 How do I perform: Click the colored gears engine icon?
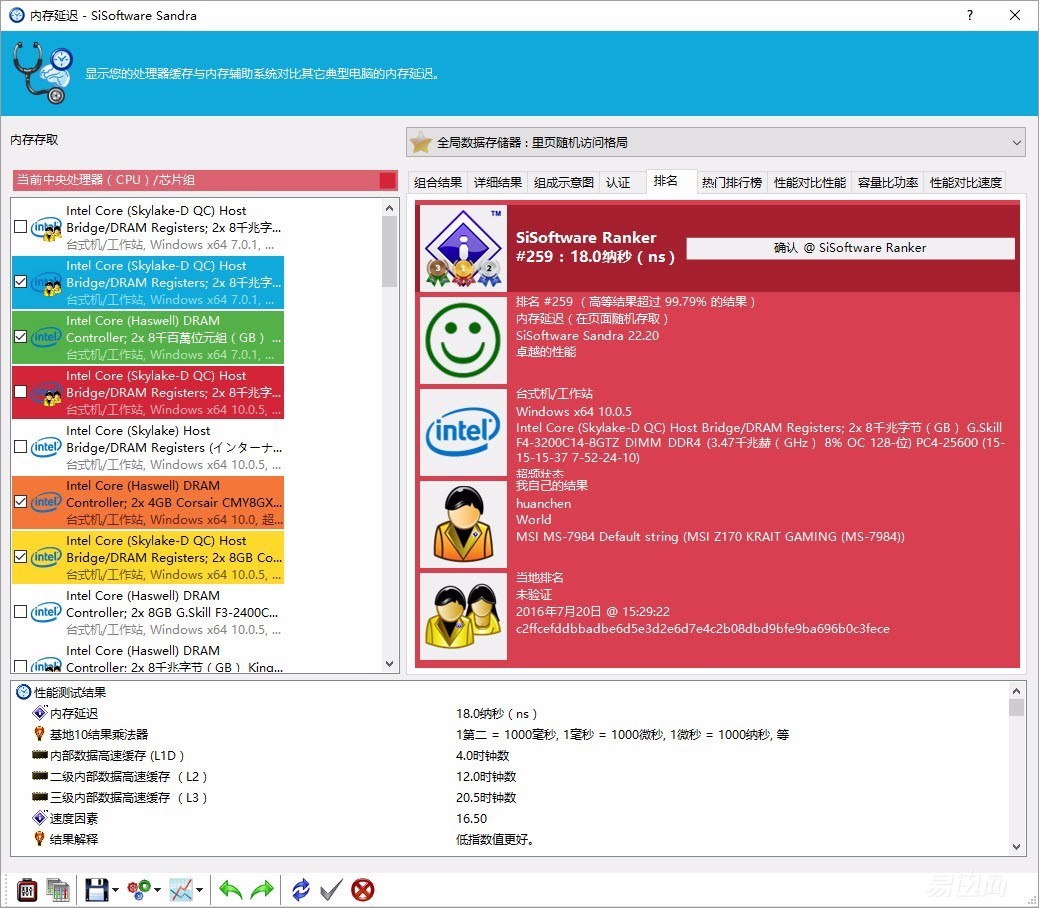tap(139, 889)
